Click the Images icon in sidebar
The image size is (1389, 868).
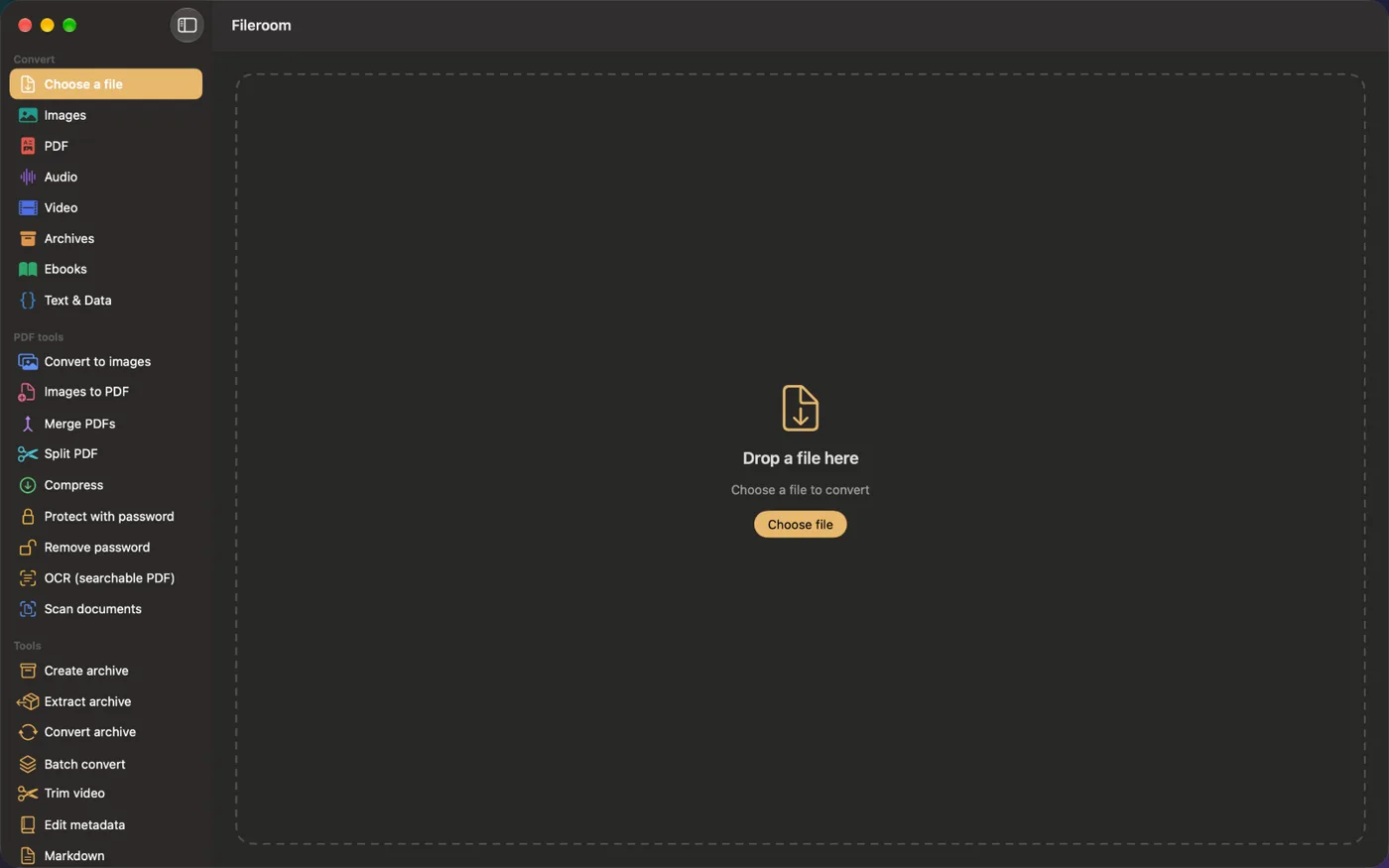tap(28, 115)
